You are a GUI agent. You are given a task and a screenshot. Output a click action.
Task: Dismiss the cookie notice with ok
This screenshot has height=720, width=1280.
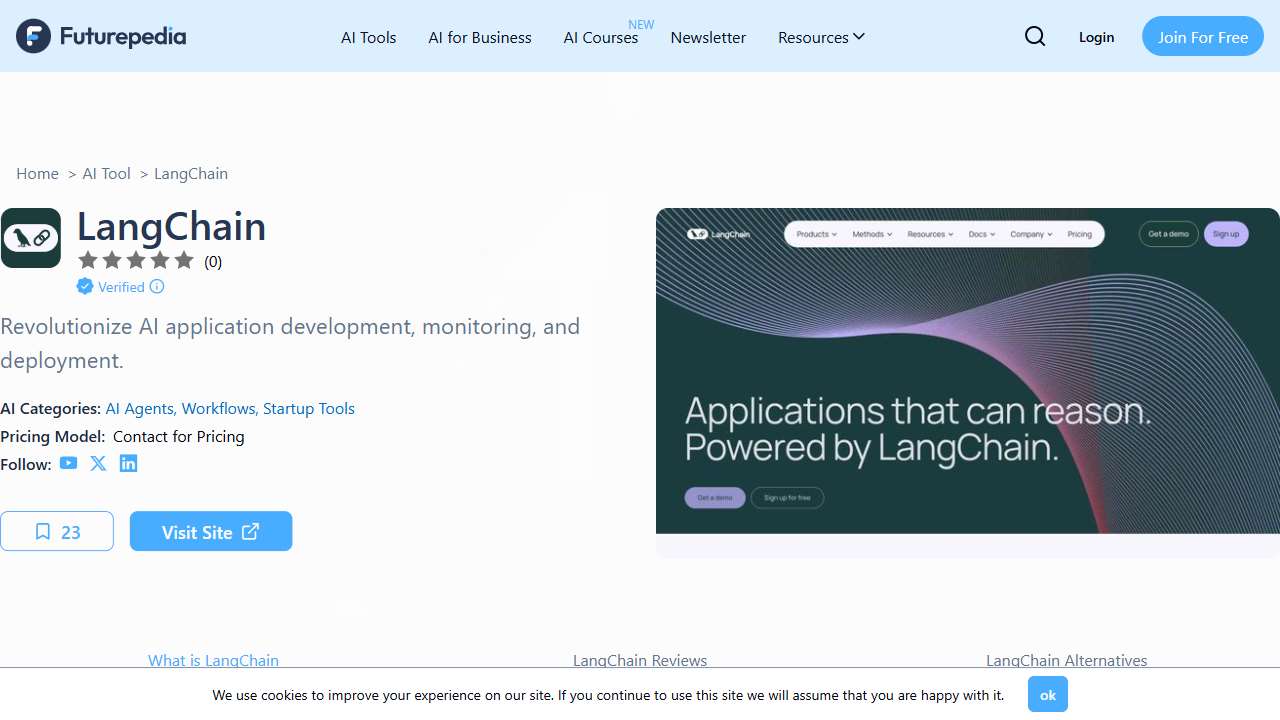point(1047,694)
